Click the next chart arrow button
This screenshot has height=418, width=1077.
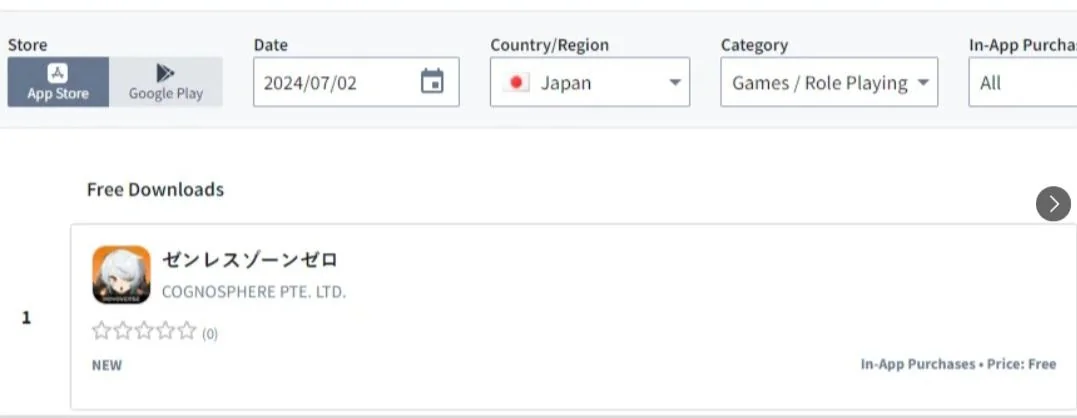point(1053,204)
